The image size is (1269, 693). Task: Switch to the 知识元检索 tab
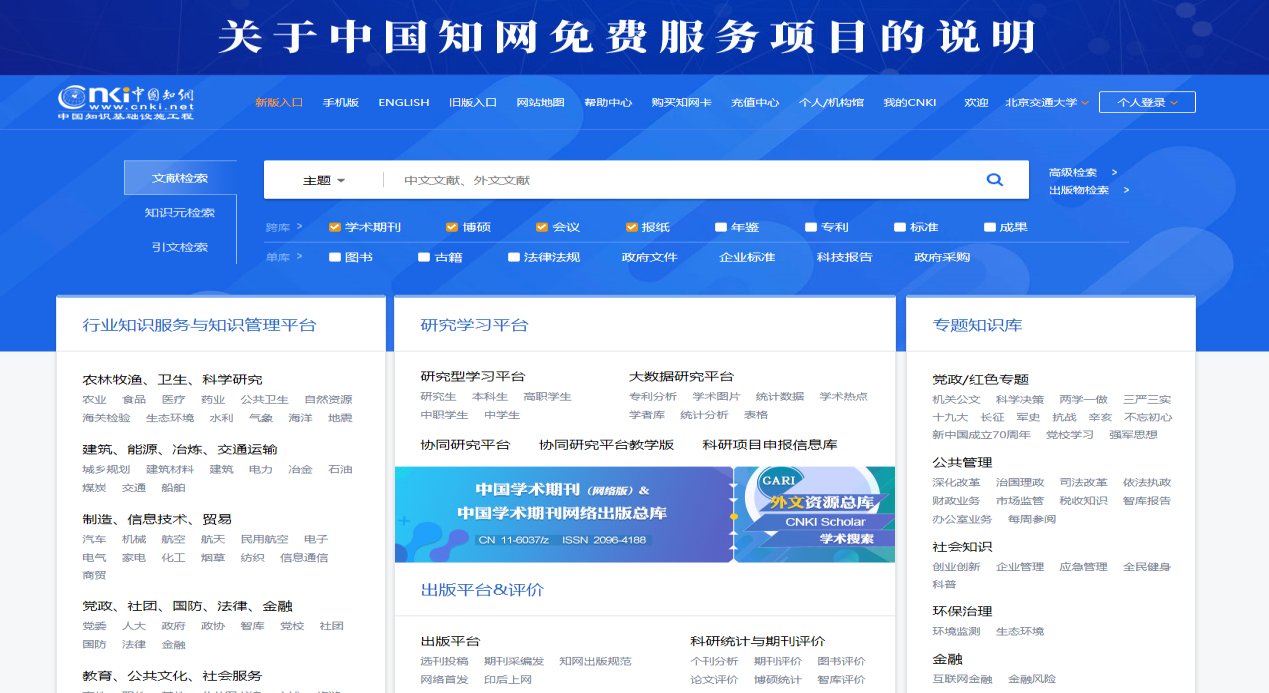point(180,213)
